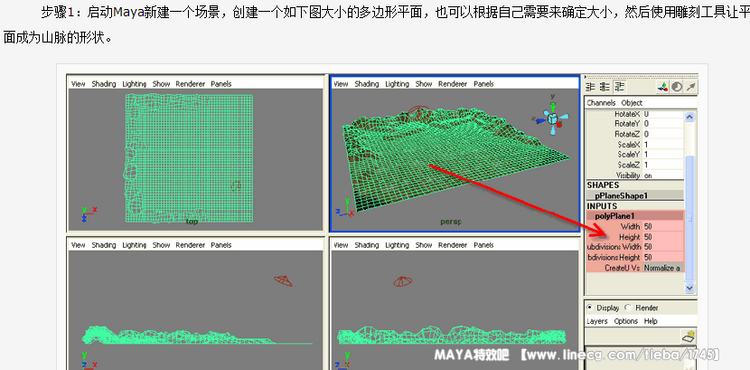Click the RotateY value field
Screen dimensions: 750x370
[663, 123]
